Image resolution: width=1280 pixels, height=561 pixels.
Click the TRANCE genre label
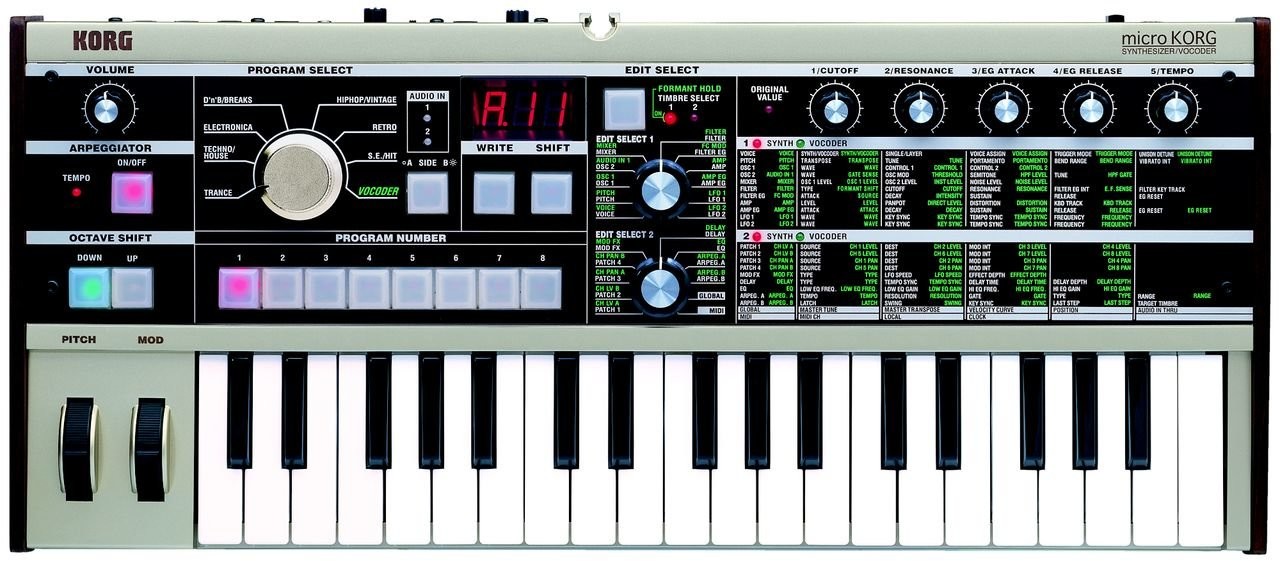click(217, 193)
